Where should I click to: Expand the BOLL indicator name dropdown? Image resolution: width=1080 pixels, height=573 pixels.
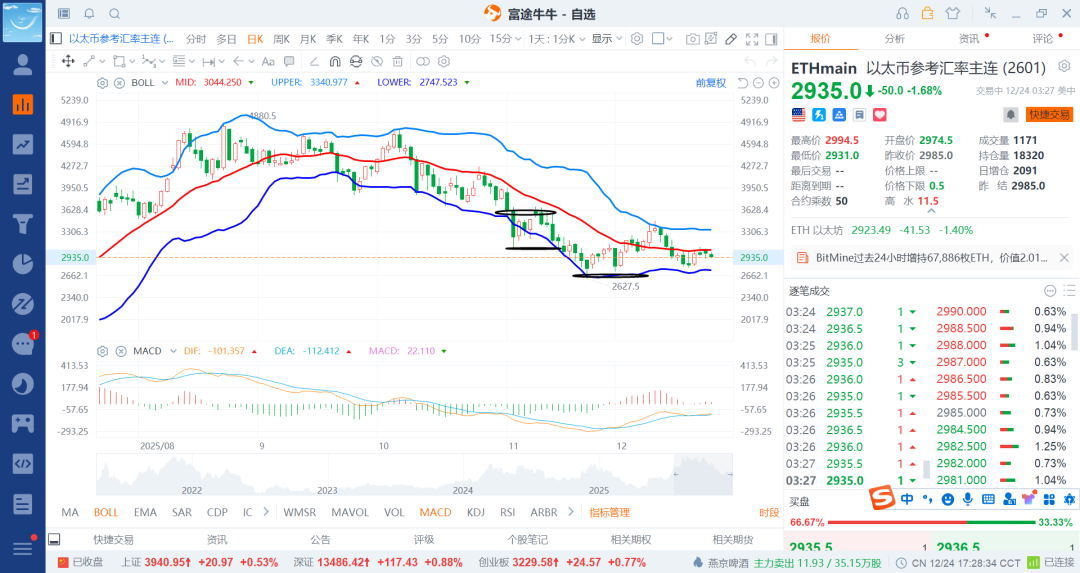(165, 83)
